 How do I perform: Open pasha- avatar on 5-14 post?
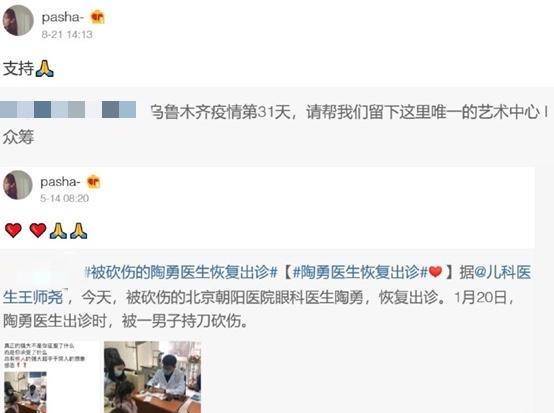click(x=18, y=185)
